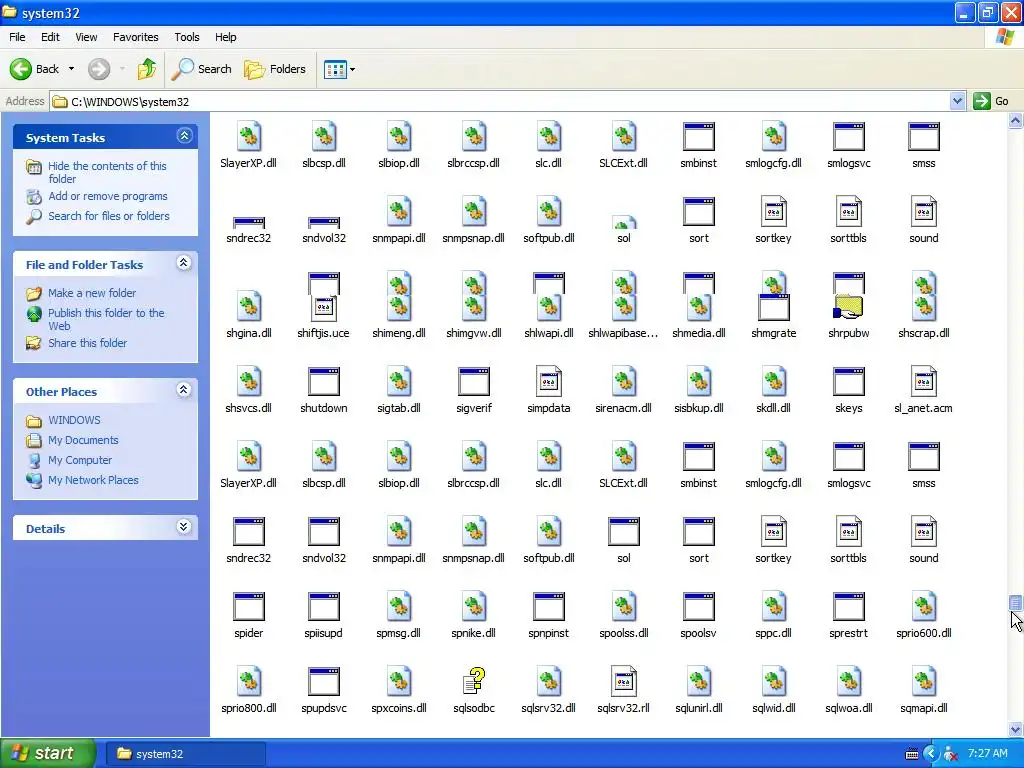Select the sisbkup.dll file icon

coord(699,382)
